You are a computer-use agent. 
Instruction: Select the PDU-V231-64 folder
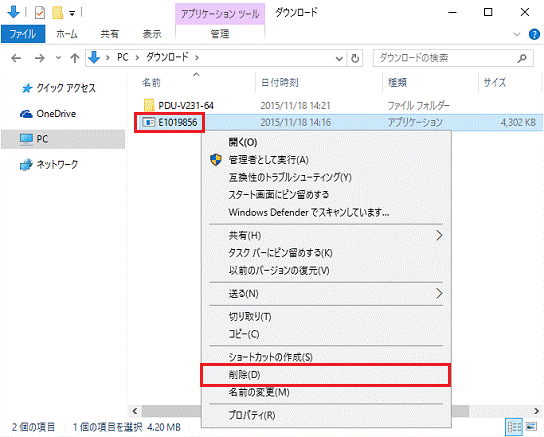pos(186,105)
